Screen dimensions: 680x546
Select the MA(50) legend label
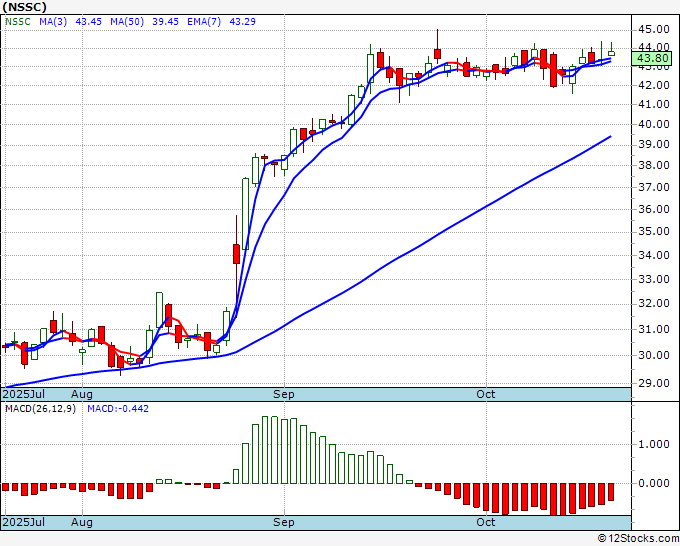point(127,22)
